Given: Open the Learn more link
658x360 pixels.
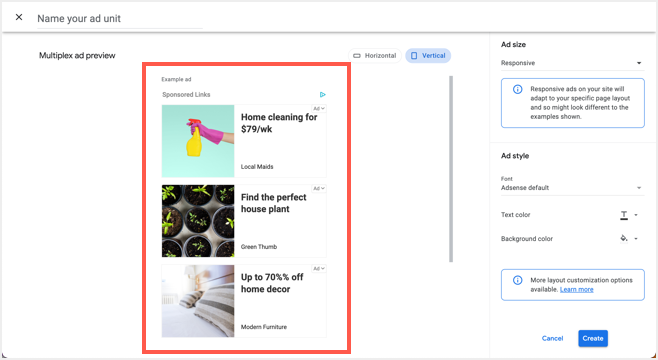Looking at the screenshot, I should coord(576,290).
